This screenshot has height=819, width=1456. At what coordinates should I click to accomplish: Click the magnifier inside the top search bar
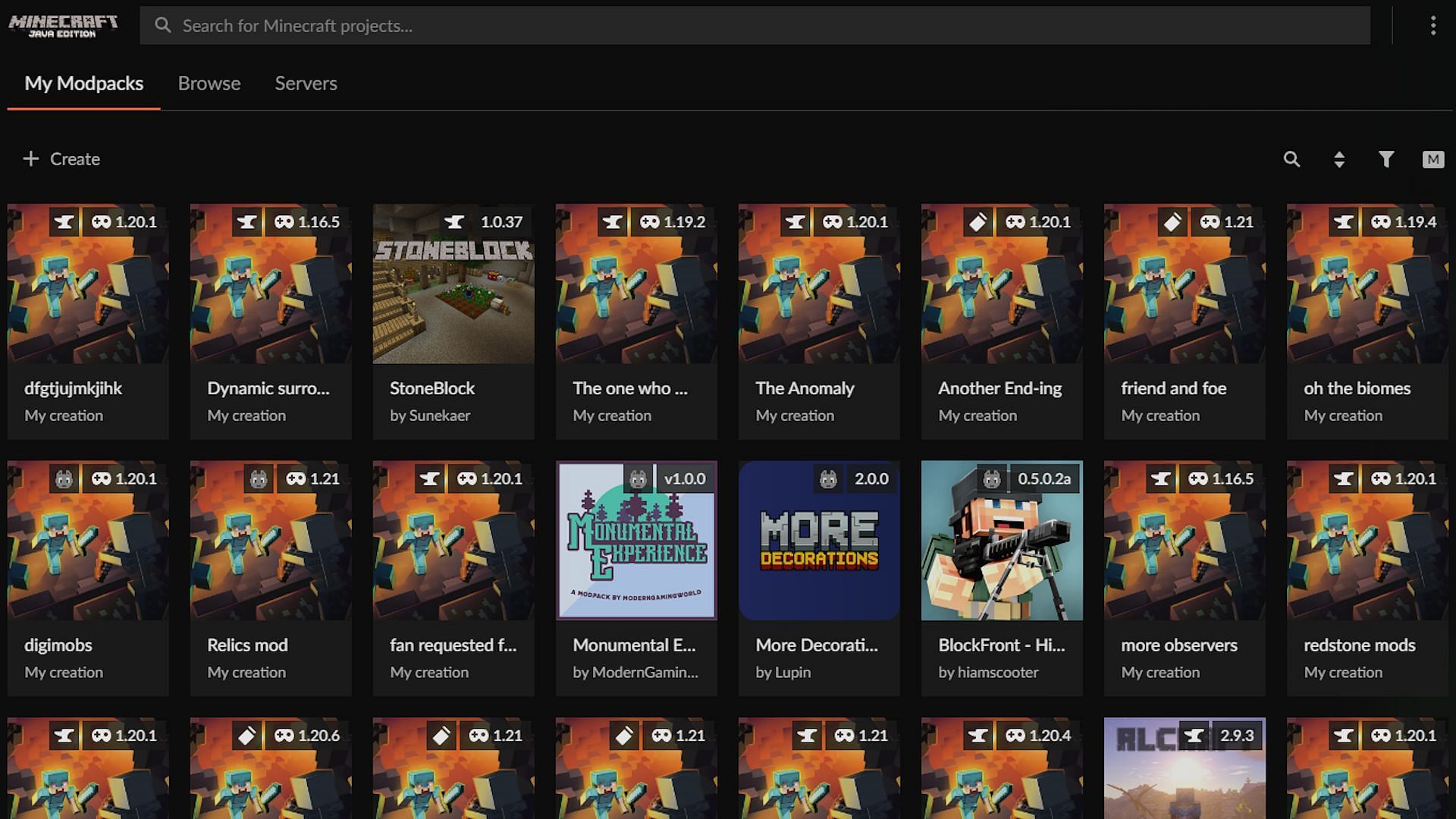coord(163,25)
